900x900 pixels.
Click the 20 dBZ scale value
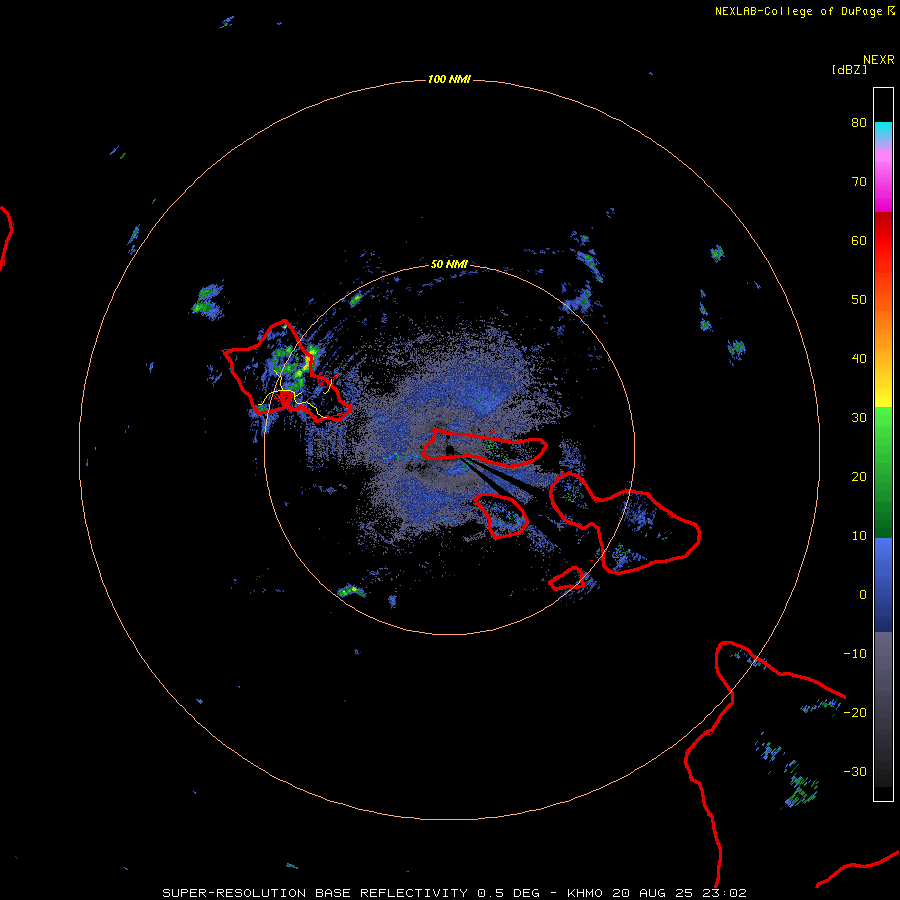tap(859, 476)
